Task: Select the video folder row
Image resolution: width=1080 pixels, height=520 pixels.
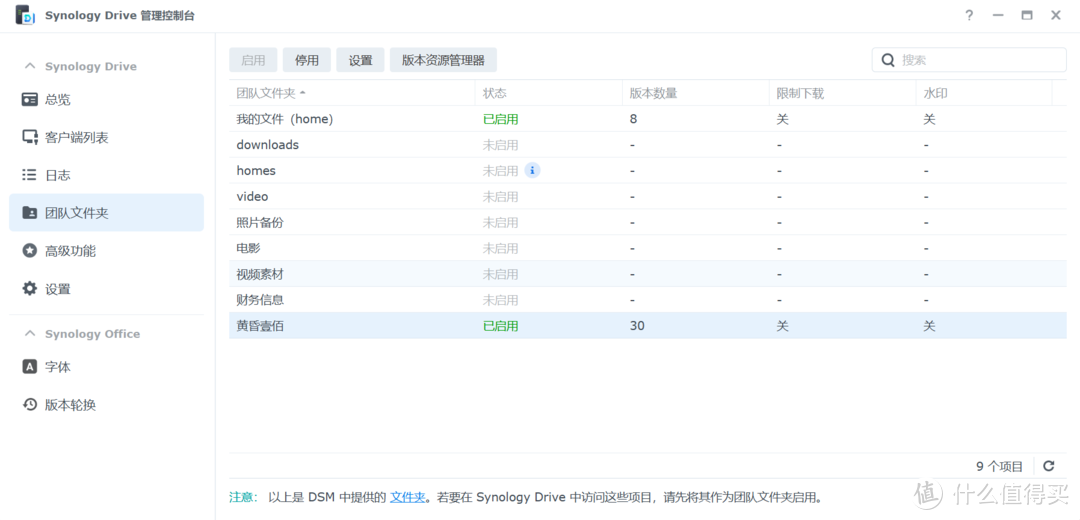Action: [x=647, y=196]
